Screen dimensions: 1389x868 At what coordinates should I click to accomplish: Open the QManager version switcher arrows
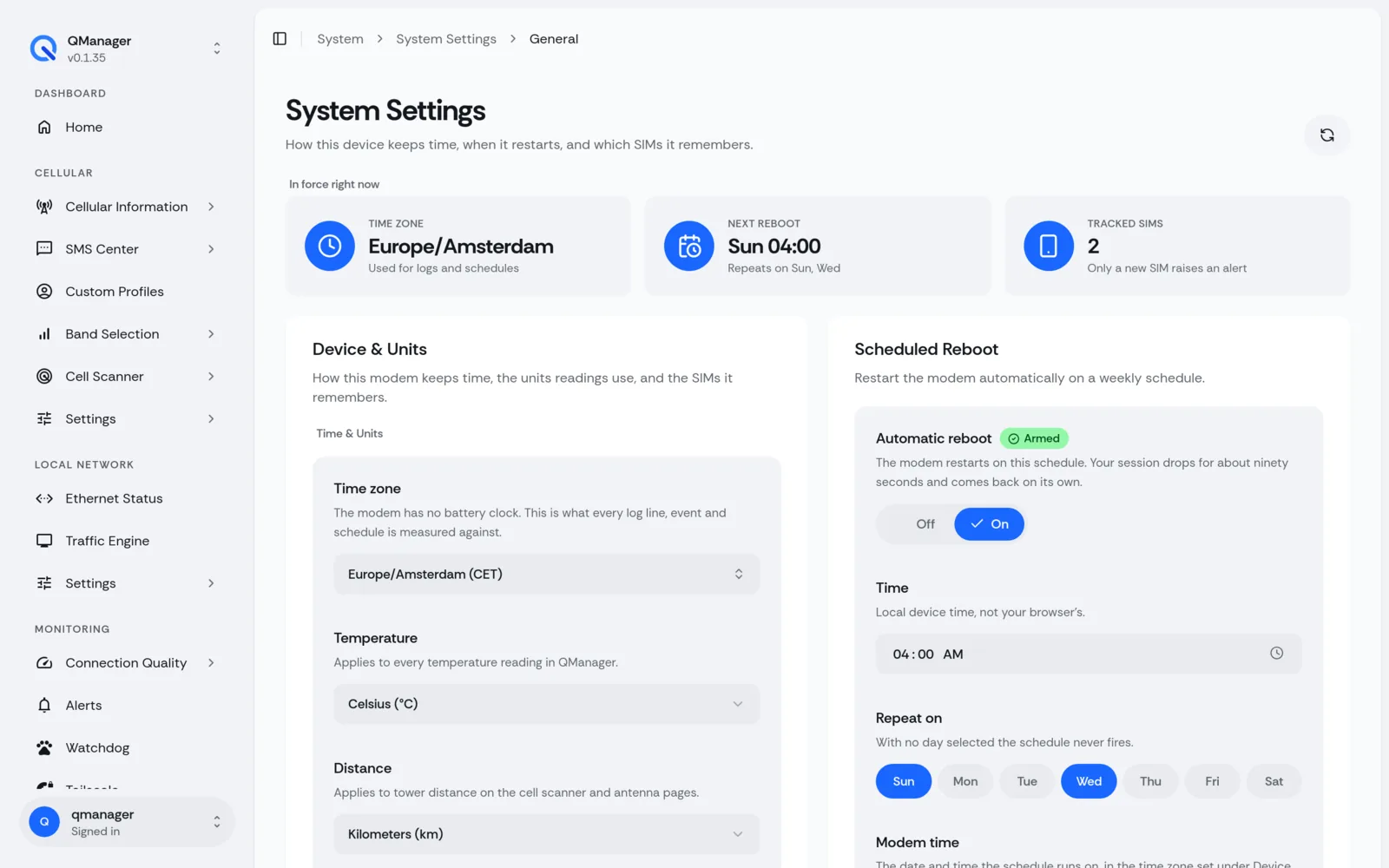click(x=217, y=49)
